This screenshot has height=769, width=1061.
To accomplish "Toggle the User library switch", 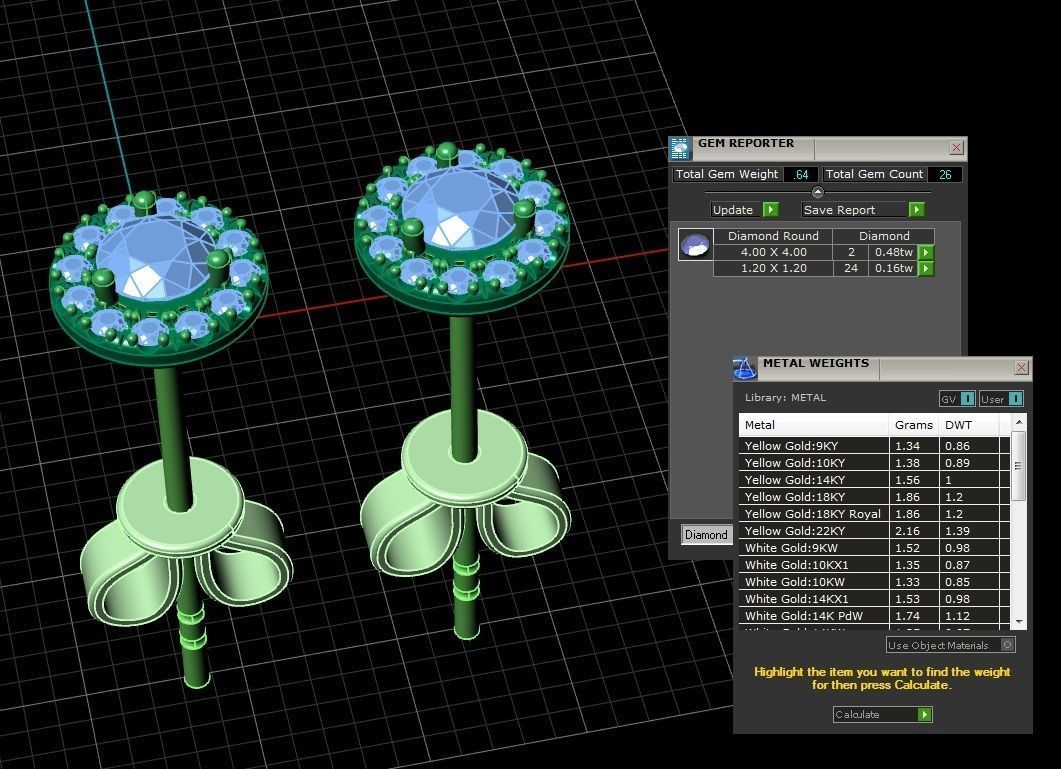I will point(1001,399).
